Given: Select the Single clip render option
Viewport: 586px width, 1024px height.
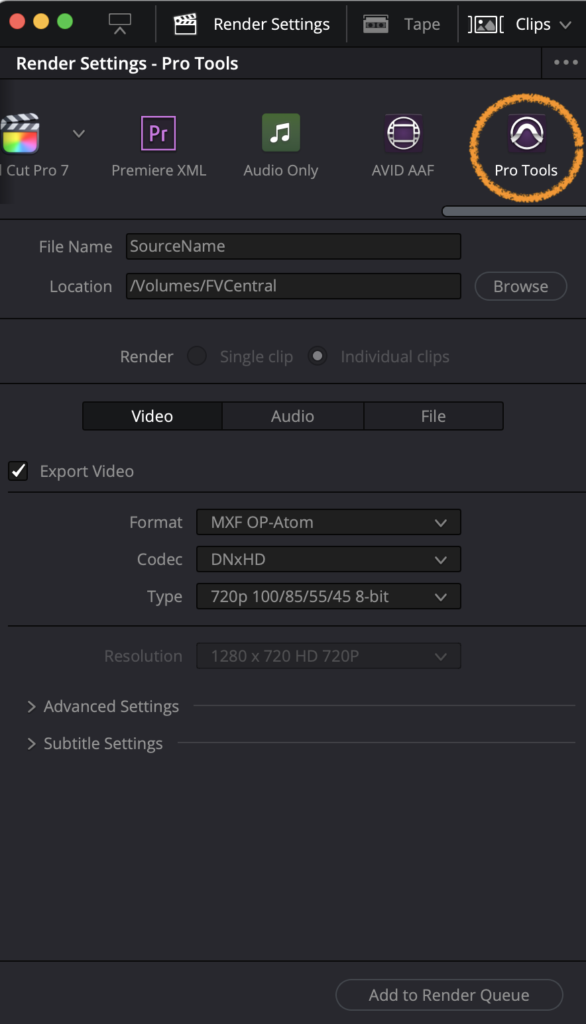Looking at the screenshot, I should (197, 356).
